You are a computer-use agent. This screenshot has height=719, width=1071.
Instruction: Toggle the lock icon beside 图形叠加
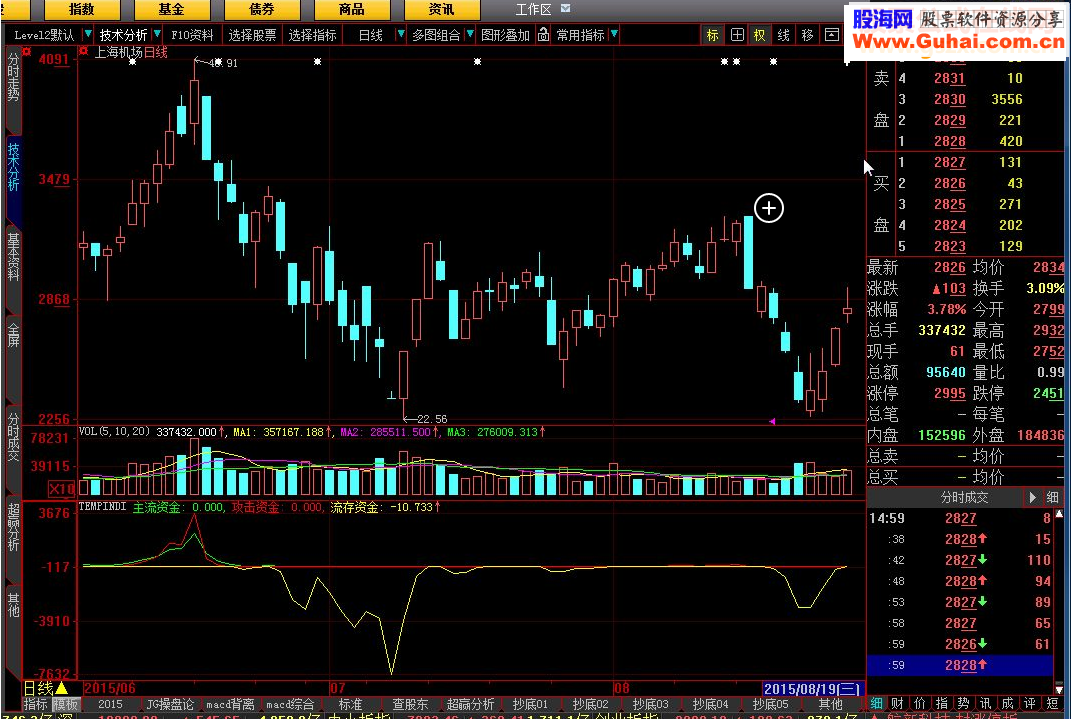coord(543,34)
